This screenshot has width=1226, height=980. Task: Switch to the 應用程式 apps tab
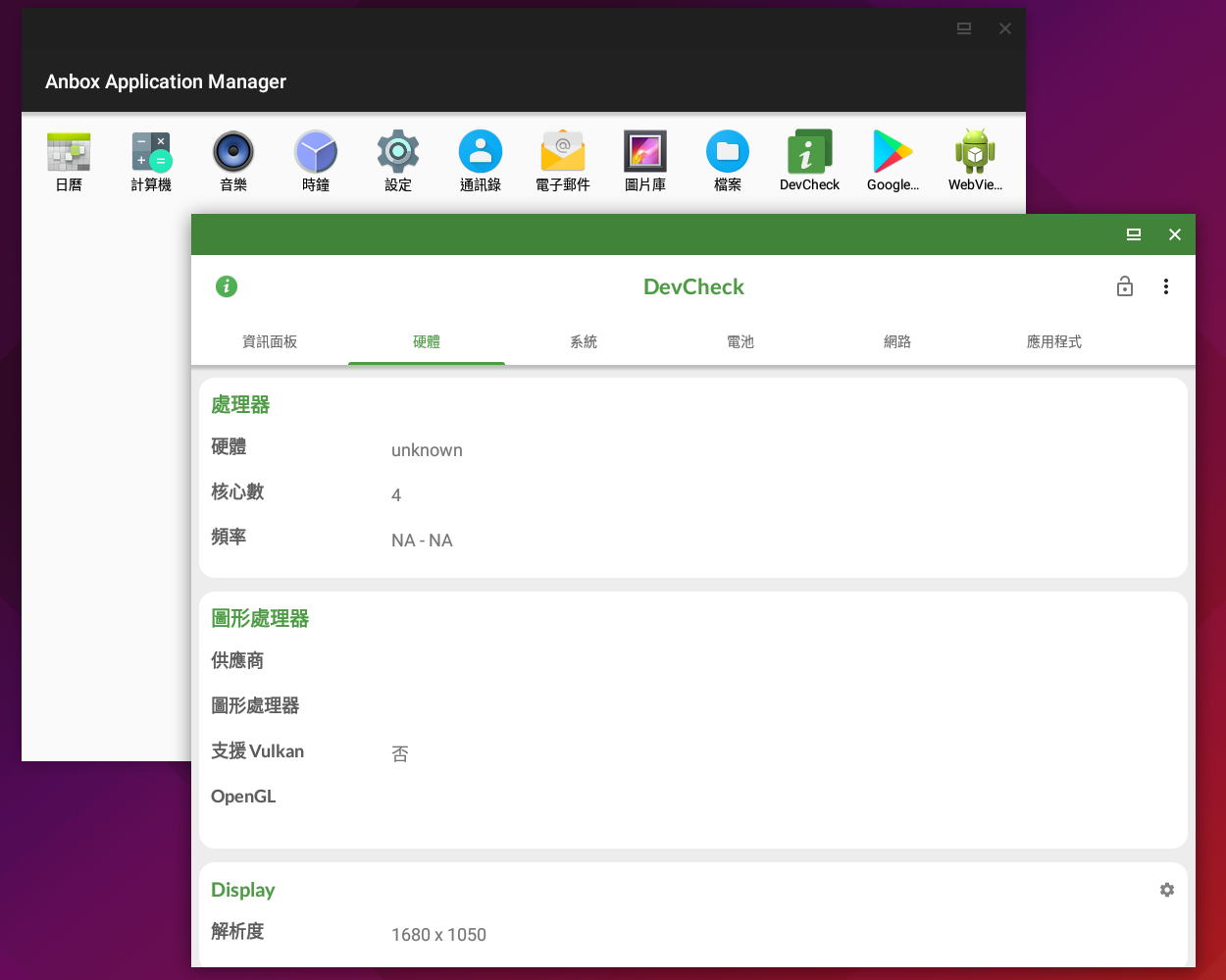coord(1054,341)
